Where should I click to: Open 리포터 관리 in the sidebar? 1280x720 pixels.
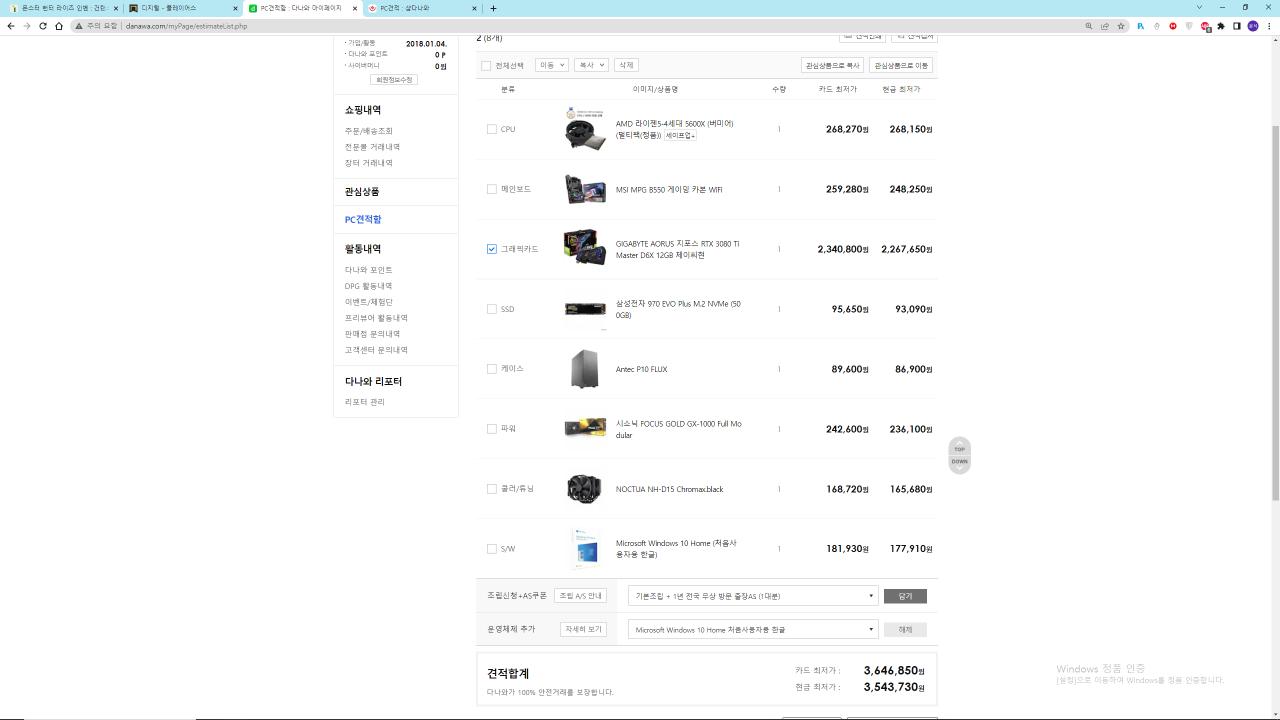point(365,402)
